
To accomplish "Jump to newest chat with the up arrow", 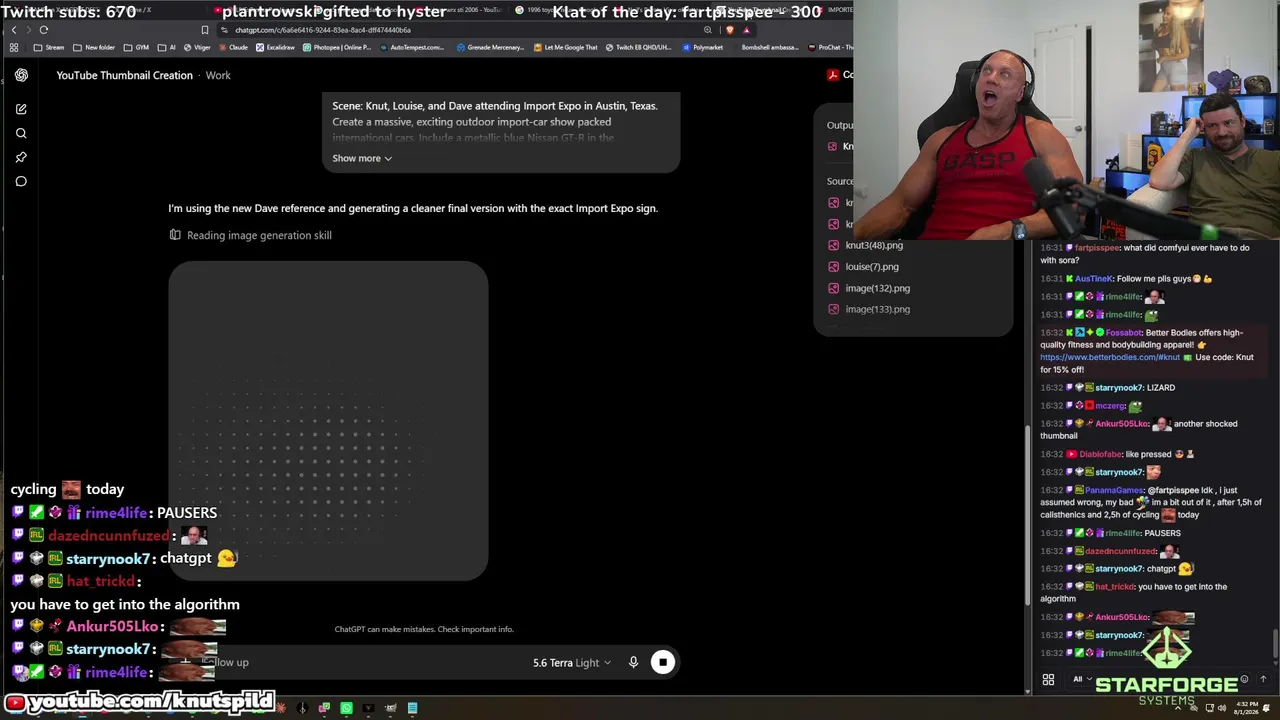I will point(1263,680).
